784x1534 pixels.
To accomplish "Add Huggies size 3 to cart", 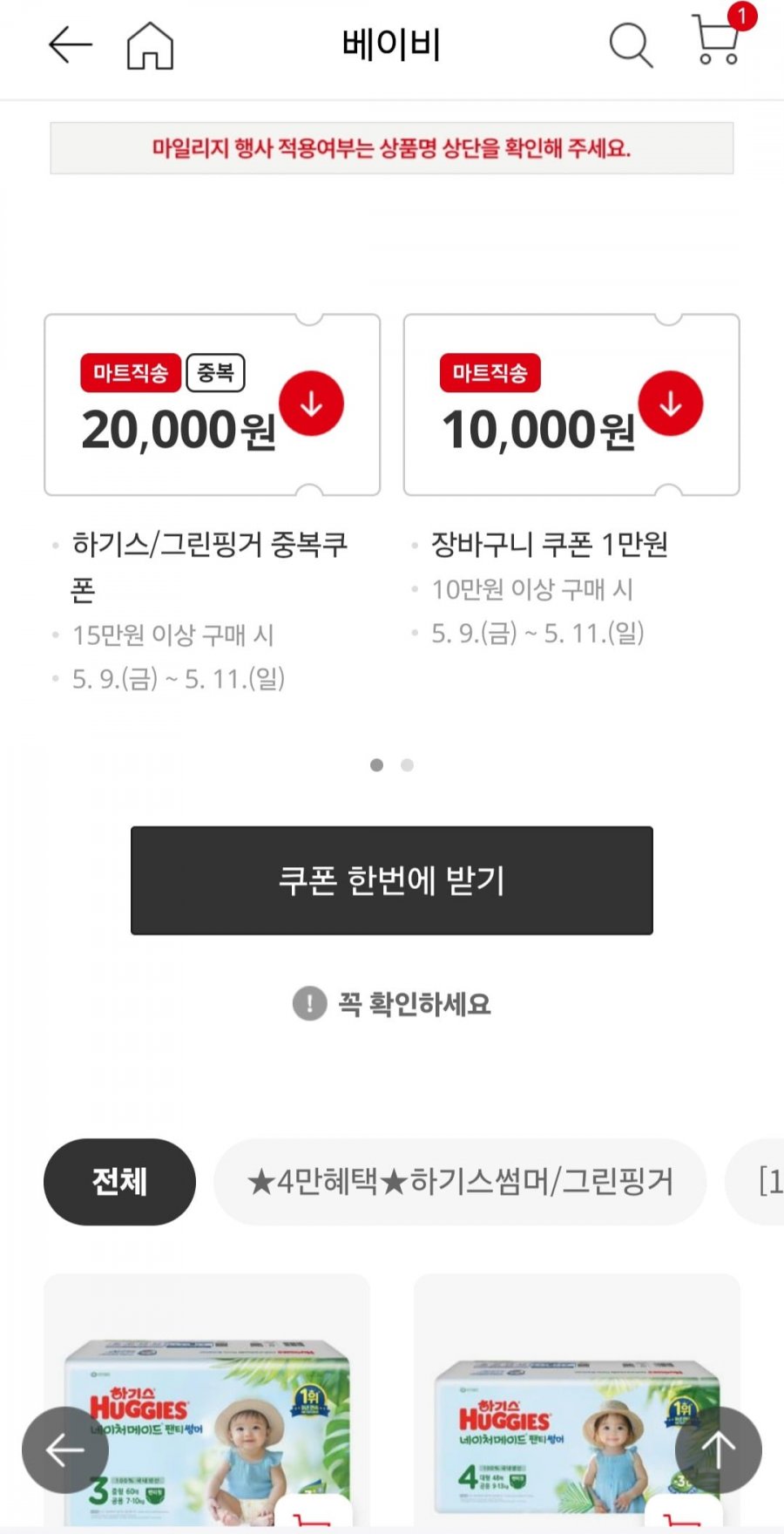I will pyautogui.click(x=314, y=1515).
